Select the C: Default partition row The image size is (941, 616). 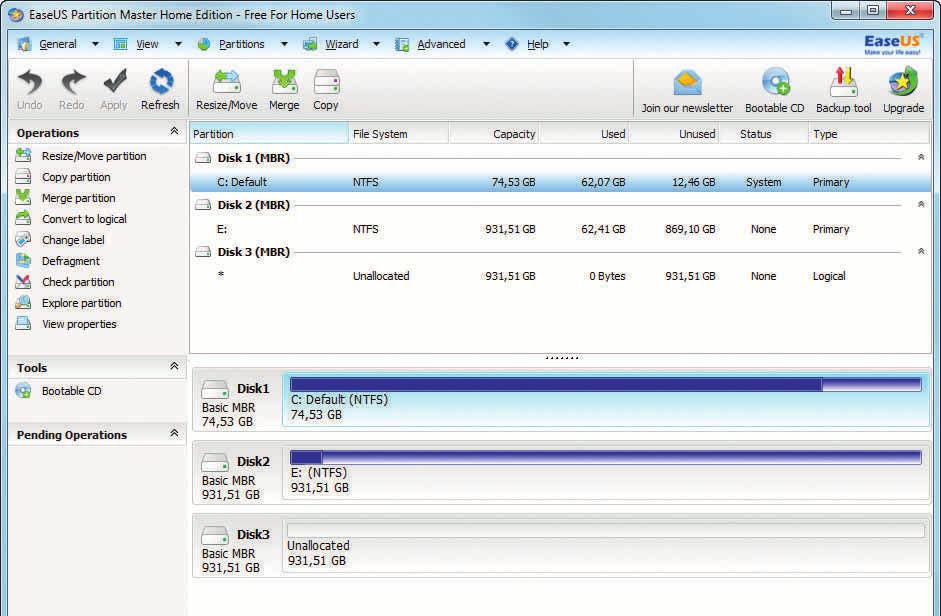click(560, 182)
